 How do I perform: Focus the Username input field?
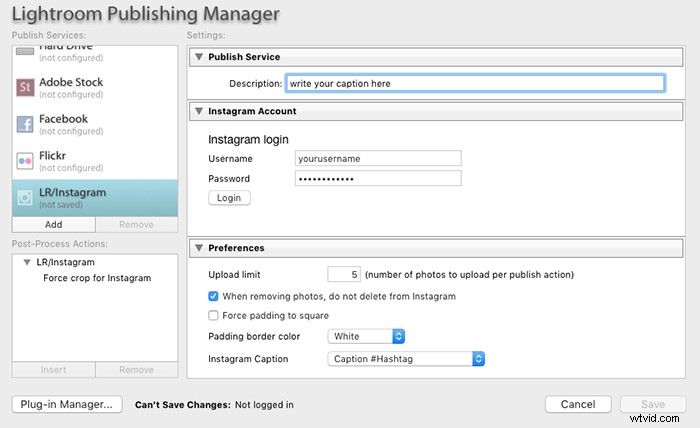[378, 158]
